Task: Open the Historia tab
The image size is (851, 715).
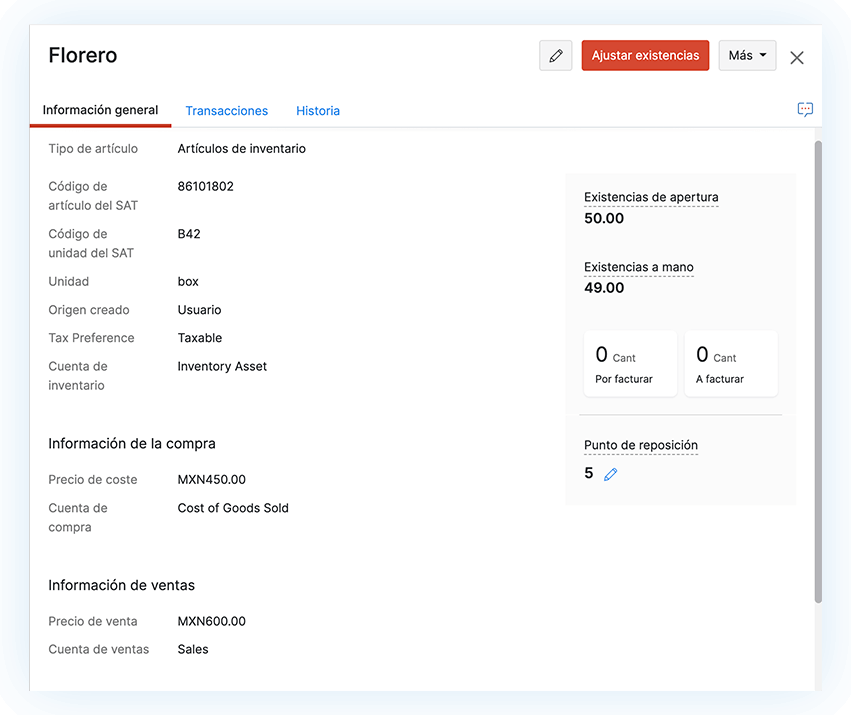Action: pos(317,110)
